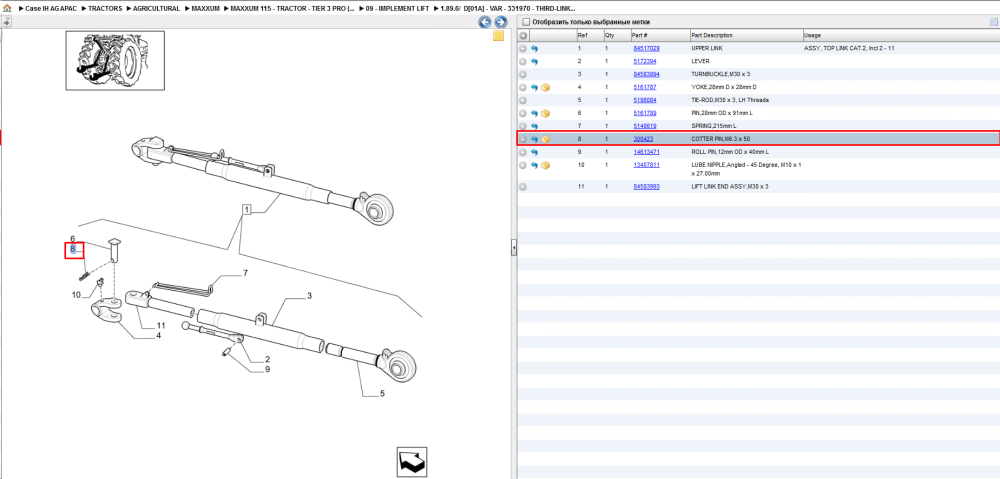This screenshot has width=1000, height=479.
Task: Click yellow box icon in PIN 28mm row
Action: (546, 114)
